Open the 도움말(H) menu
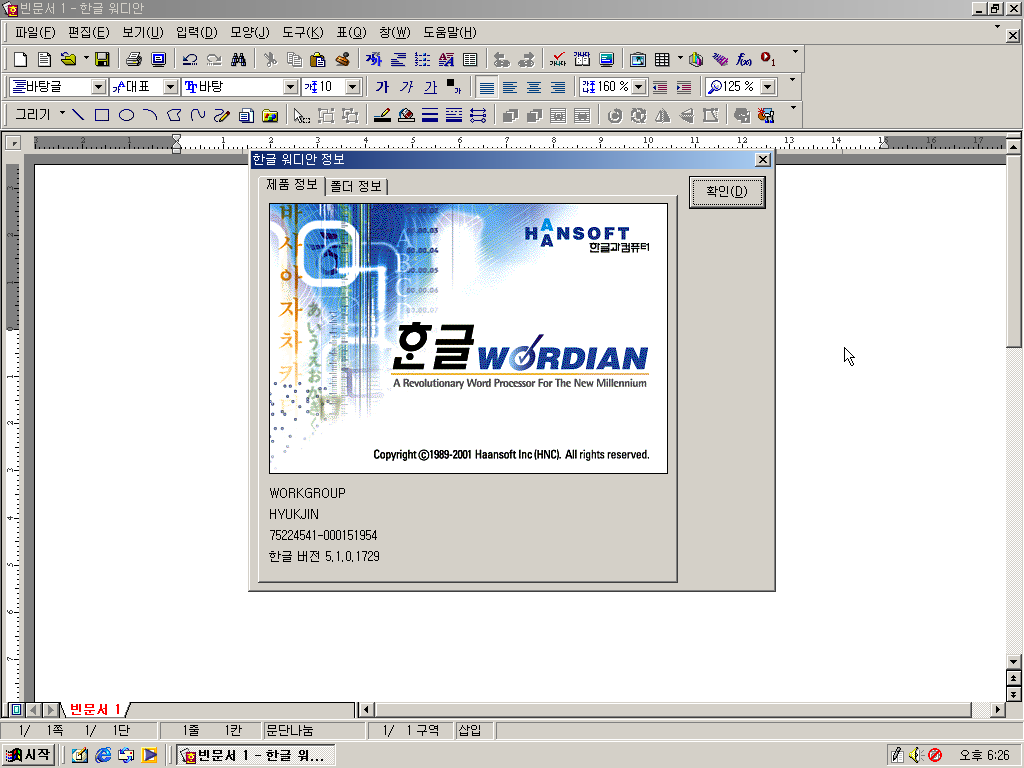 pos(450,32)
